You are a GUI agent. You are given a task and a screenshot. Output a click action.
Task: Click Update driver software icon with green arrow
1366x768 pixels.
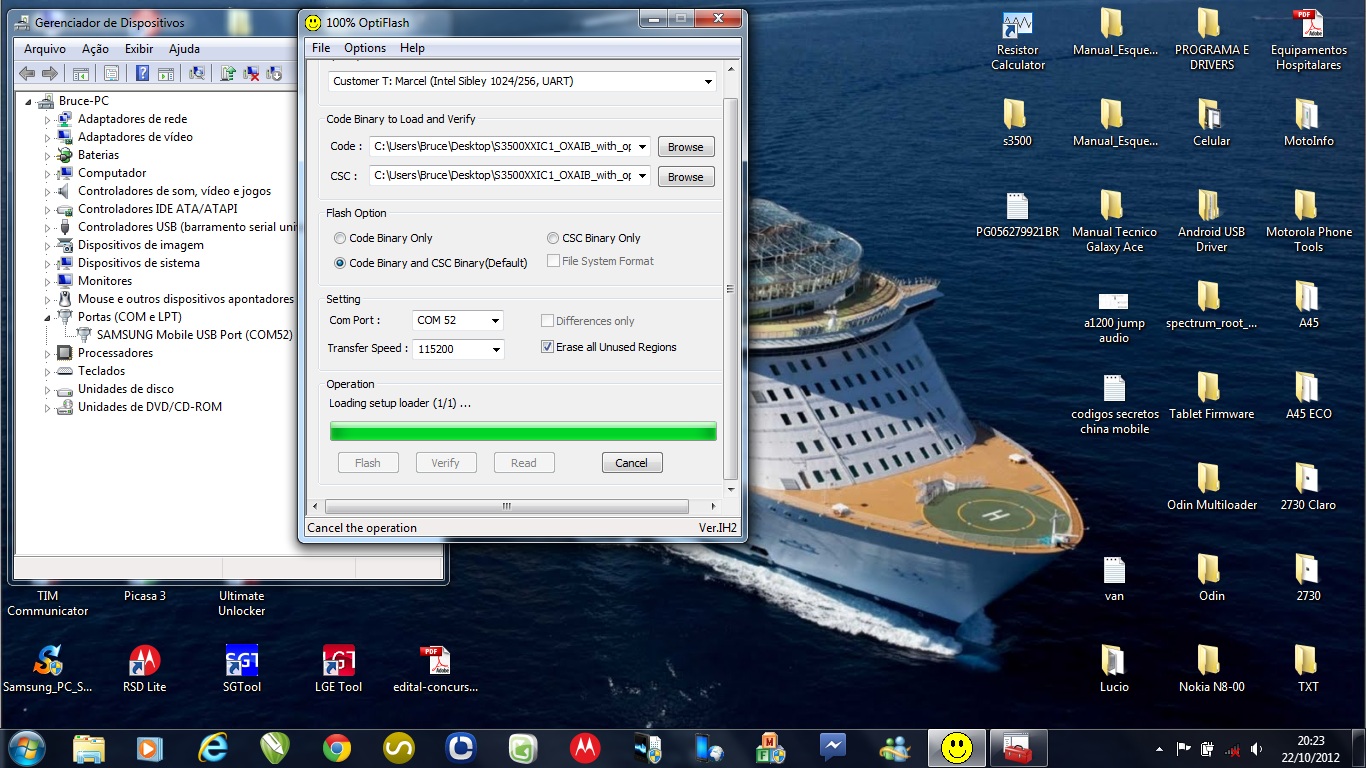tap(228, 73)
